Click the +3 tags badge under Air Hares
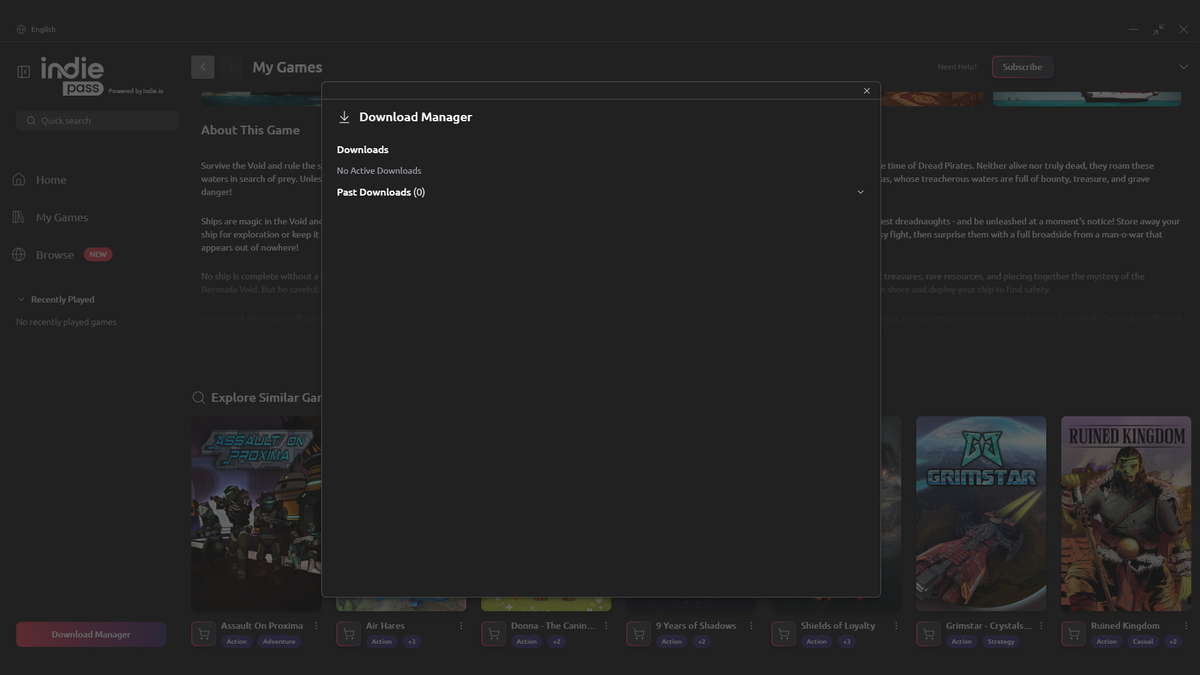 pyautogui.click(x=411, y=642)
